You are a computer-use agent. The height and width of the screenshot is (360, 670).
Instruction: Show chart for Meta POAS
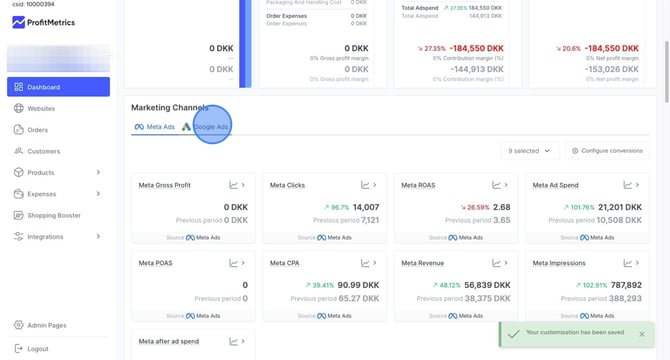[x=233, y=263]
